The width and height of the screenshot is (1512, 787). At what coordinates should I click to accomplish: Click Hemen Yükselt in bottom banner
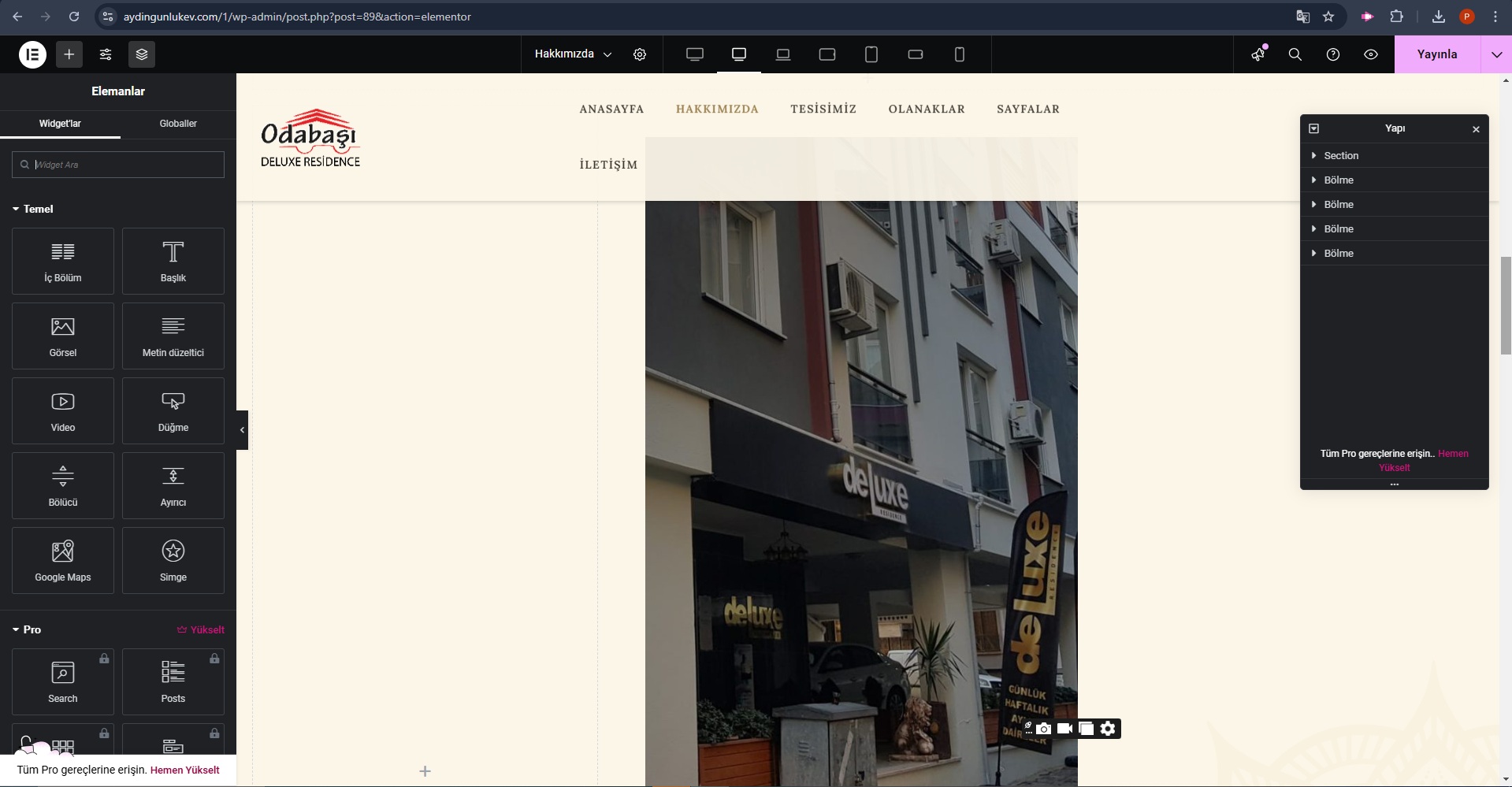tap(184, 770)
